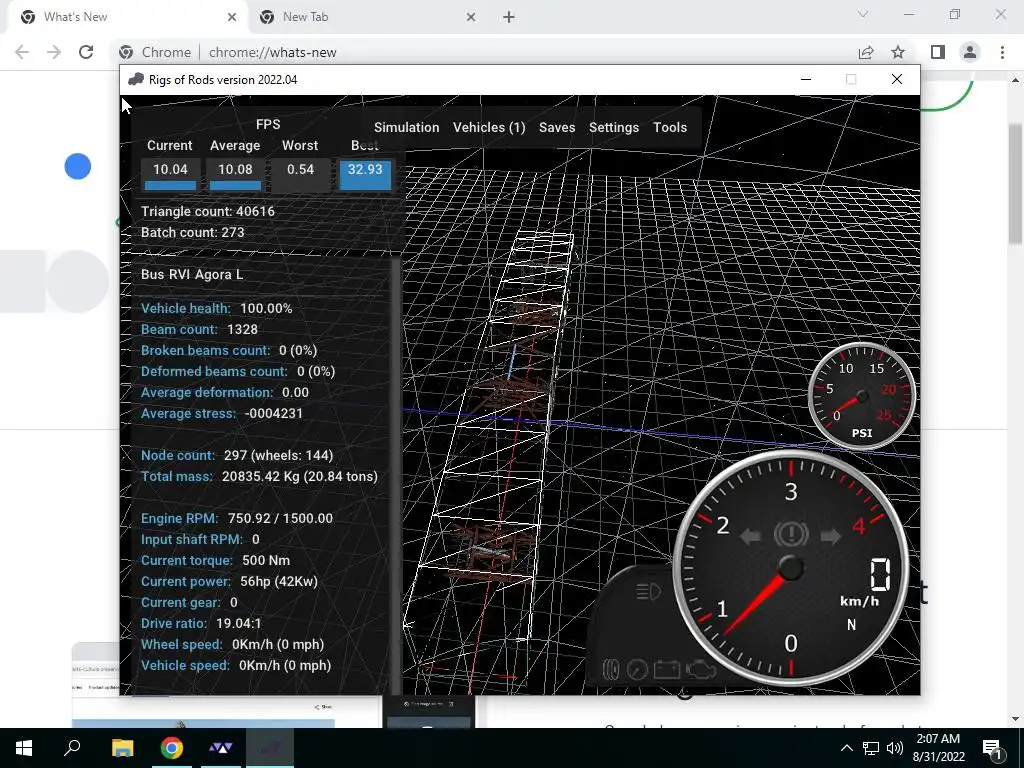Open Chrome three-dot menu
This screenshot has height=768, width=1024.
pyautogui.click(x=1002, y=52)
